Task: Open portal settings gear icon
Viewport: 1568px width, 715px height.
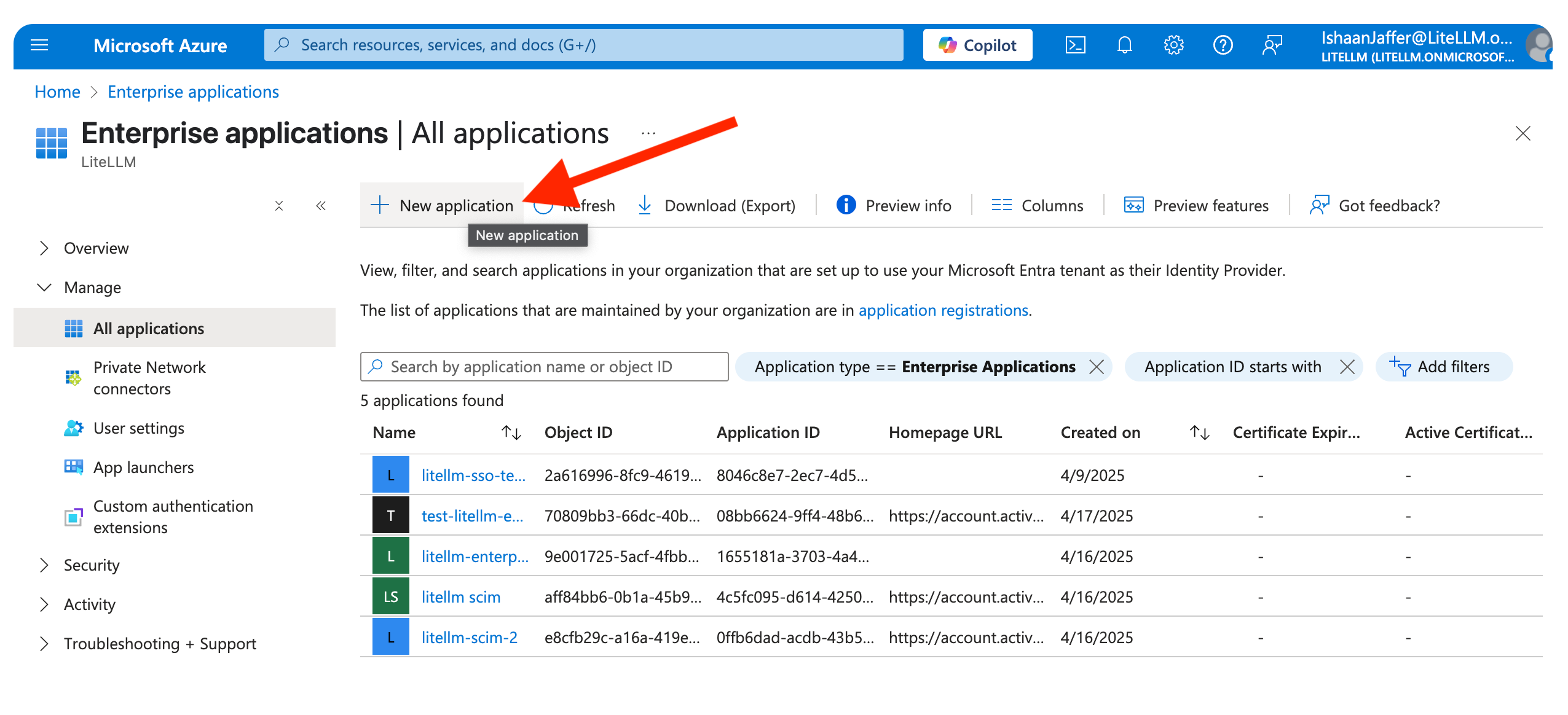Action: point(1173,45)
